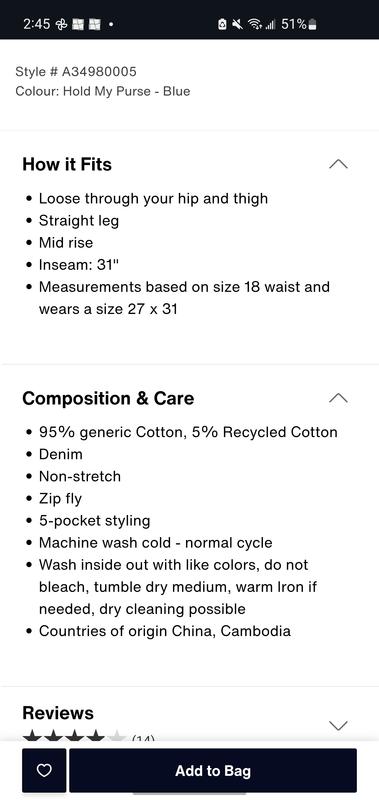The width and height of the screenshot is (379, 800).
Task: Tap the muted sound status icon
Action: (237, 24)
